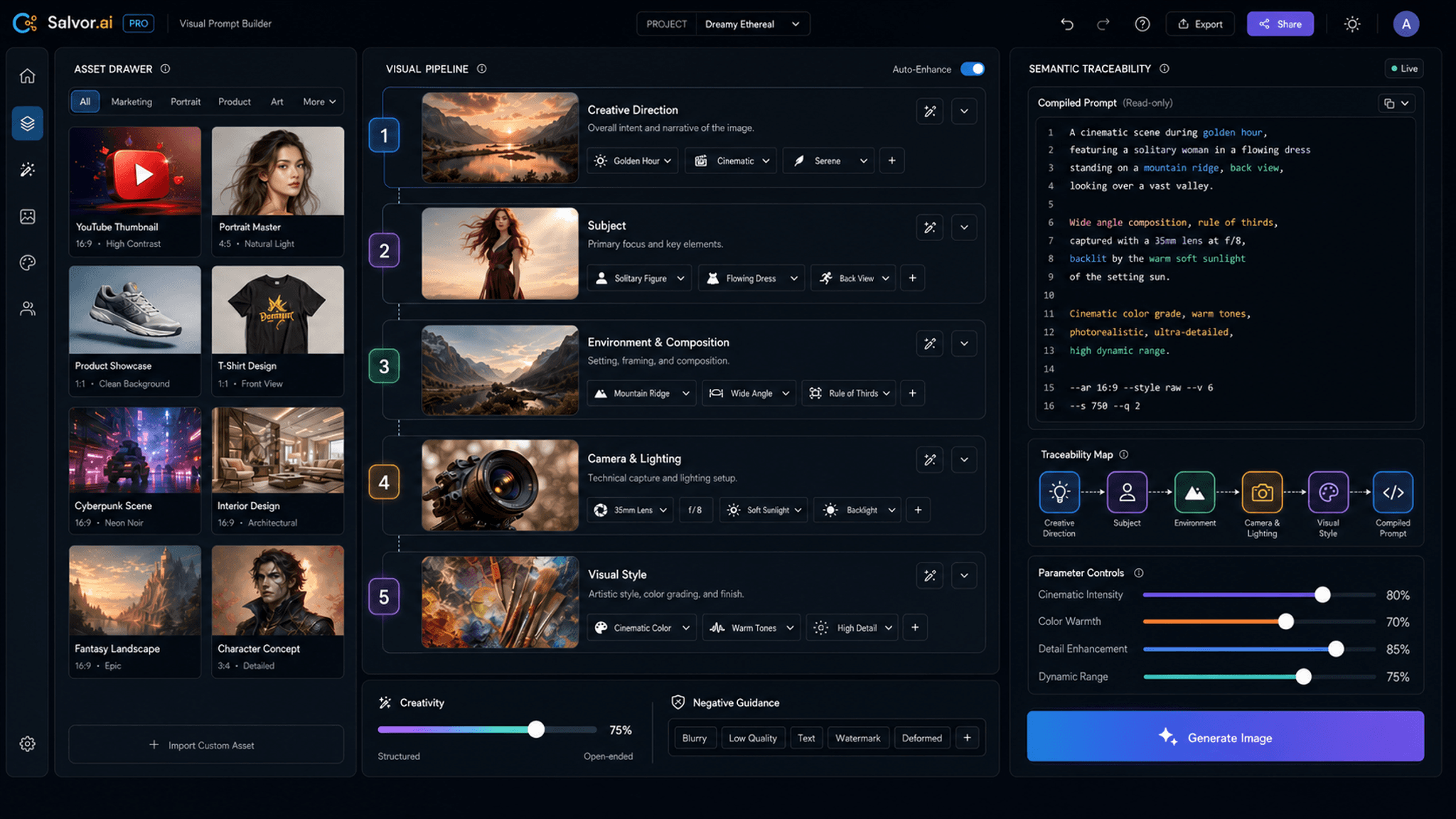
Task: Switch to the Portrait asset tab
Action: [x=186, y=102]
